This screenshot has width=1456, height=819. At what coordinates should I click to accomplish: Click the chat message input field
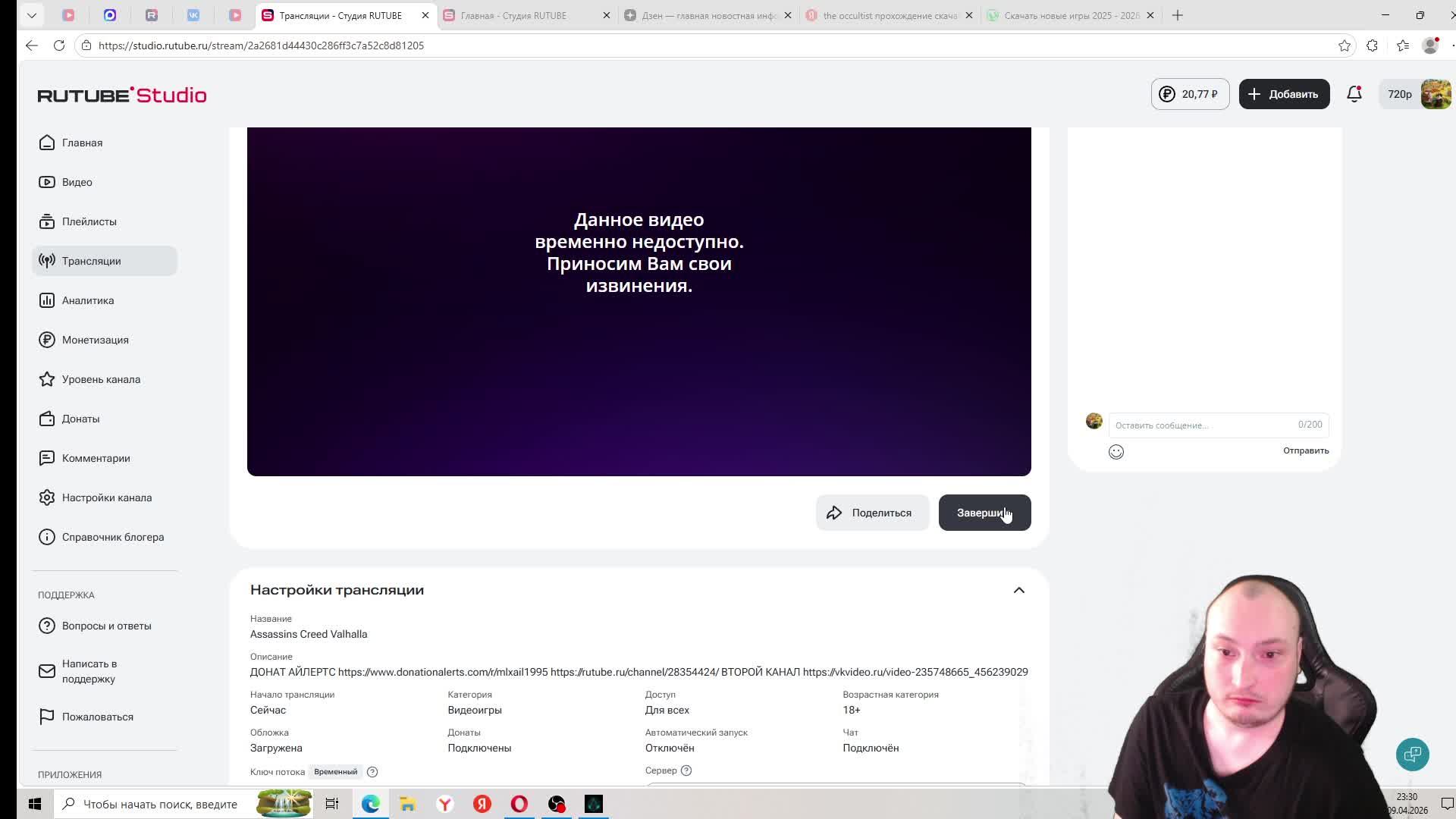tap(1202, 425)
